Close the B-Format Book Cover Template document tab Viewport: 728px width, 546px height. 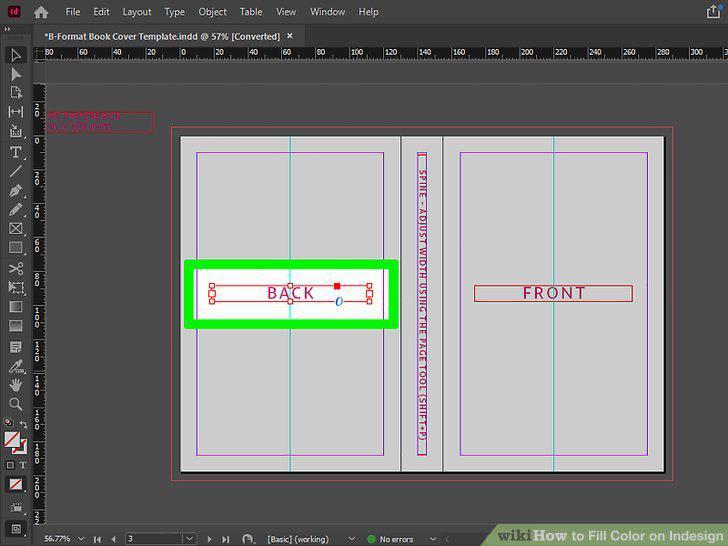tap(290, 36)
